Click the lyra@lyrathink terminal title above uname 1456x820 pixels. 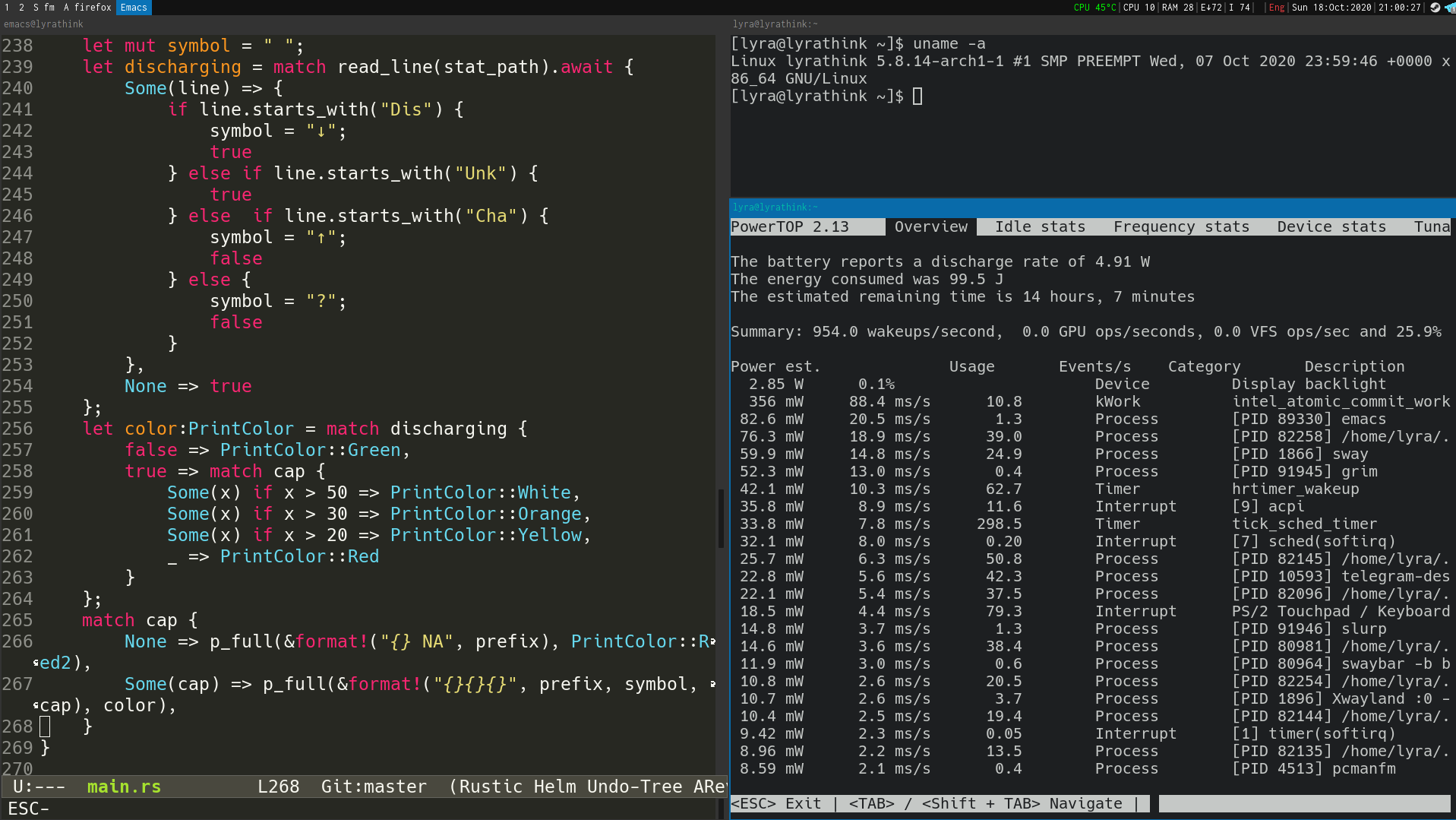[x=775, y=24]
